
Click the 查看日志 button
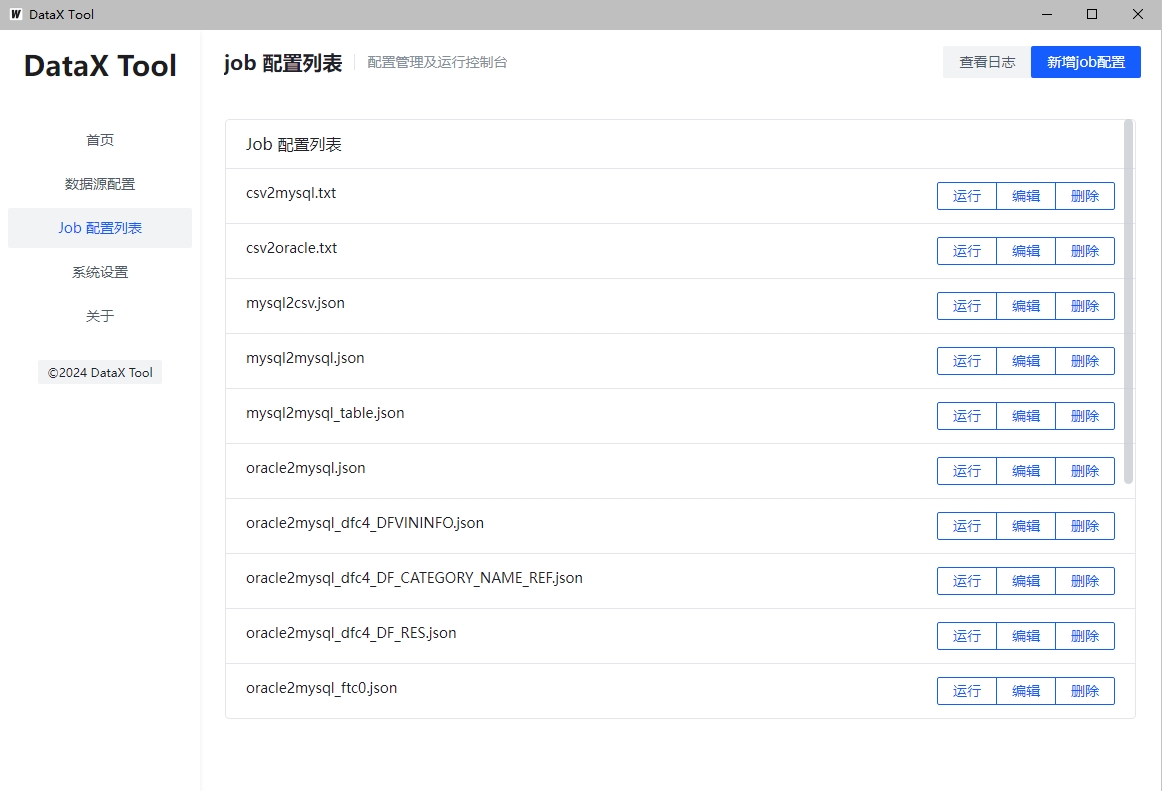tap(987, 62)
